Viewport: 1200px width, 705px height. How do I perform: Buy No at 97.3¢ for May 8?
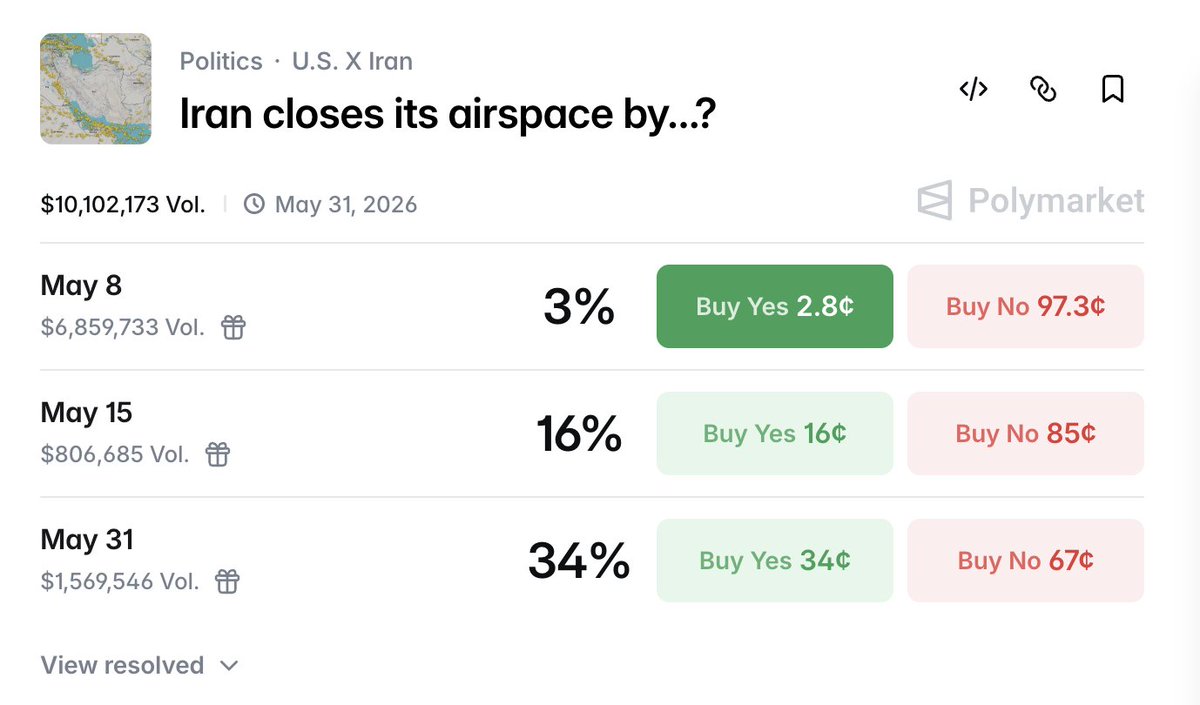(1025, 306)
